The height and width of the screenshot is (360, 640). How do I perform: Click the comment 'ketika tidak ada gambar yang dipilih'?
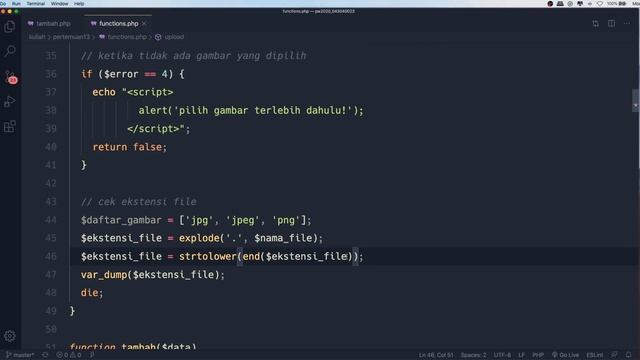(x=193, y=56)
